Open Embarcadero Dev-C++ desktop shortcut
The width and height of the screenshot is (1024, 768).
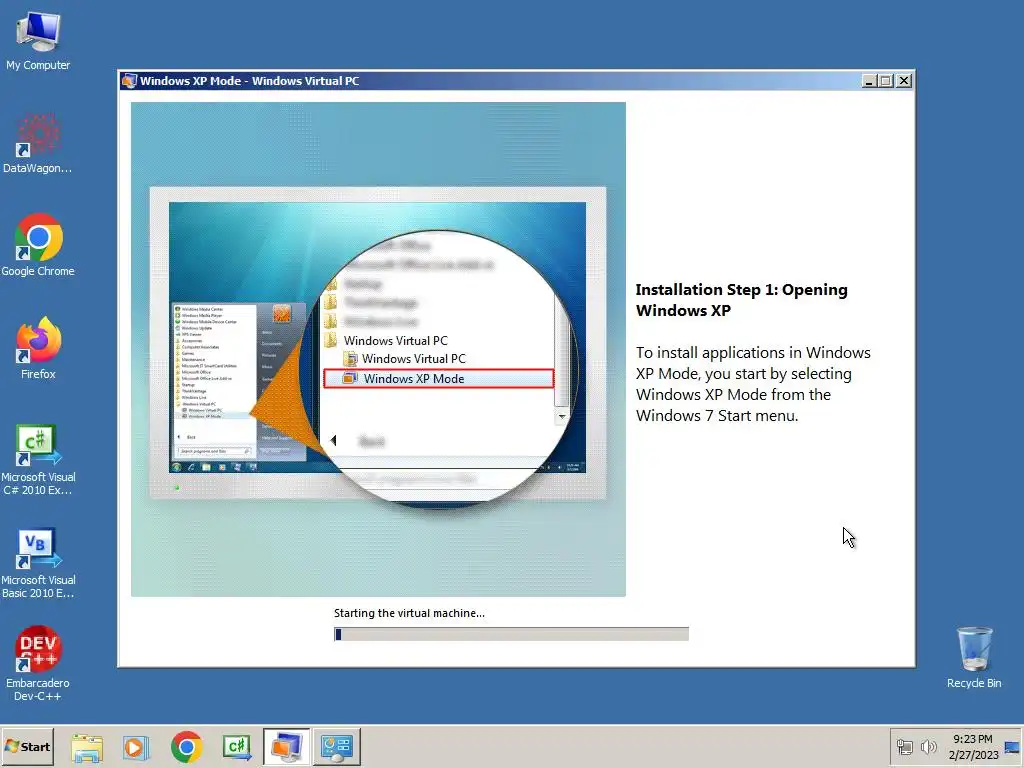pyautogui.click(x=38, y=664)
